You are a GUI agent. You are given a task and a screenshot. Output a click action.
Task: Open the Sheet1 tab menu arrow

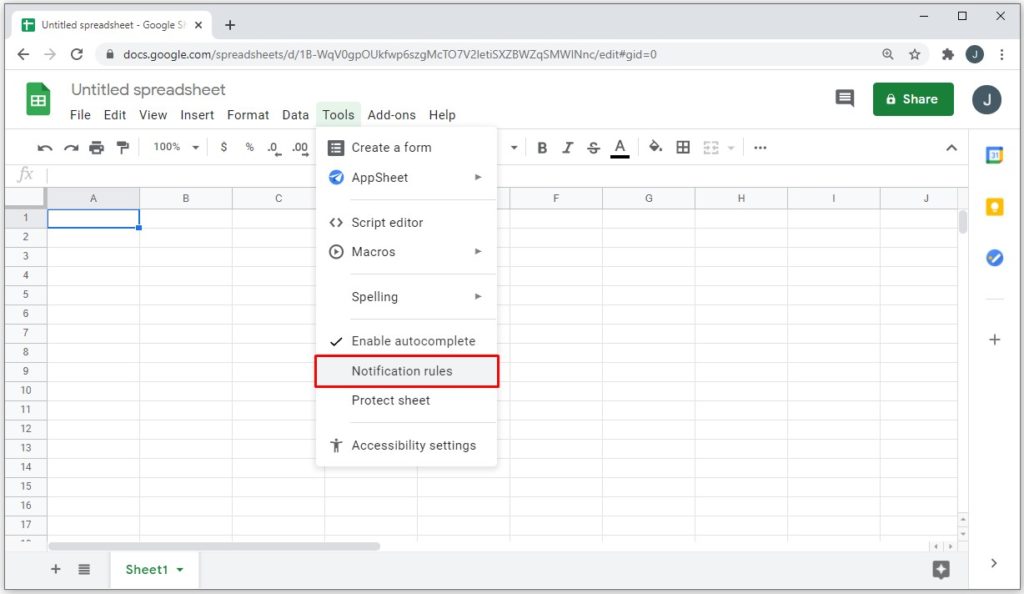click(x=180, y=569)
